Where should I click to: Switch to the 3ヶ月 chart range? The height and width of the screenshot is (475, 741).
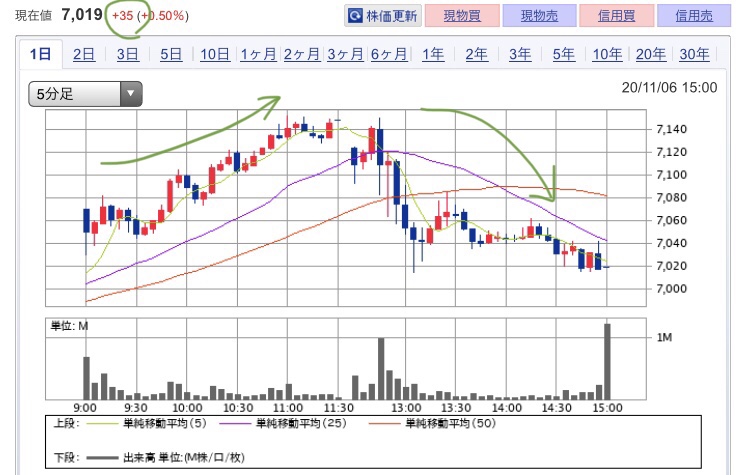[x=345, y=54]
